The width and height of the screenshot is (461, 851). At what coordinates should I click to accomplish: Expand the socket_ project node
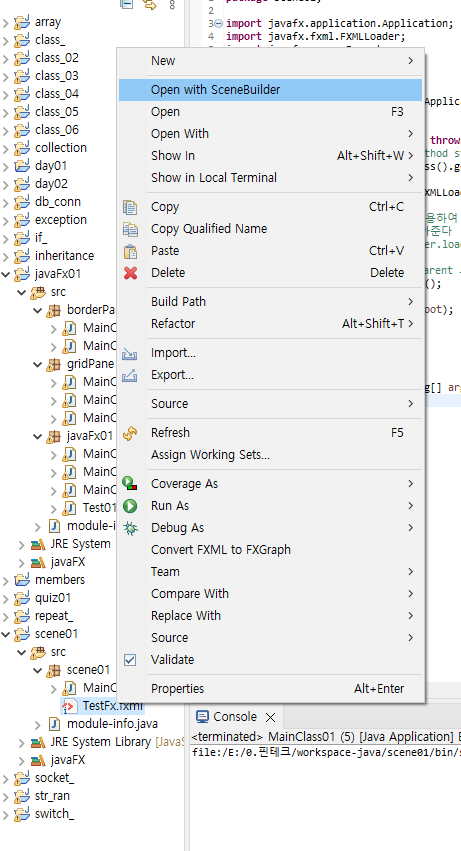click(6, 778)
